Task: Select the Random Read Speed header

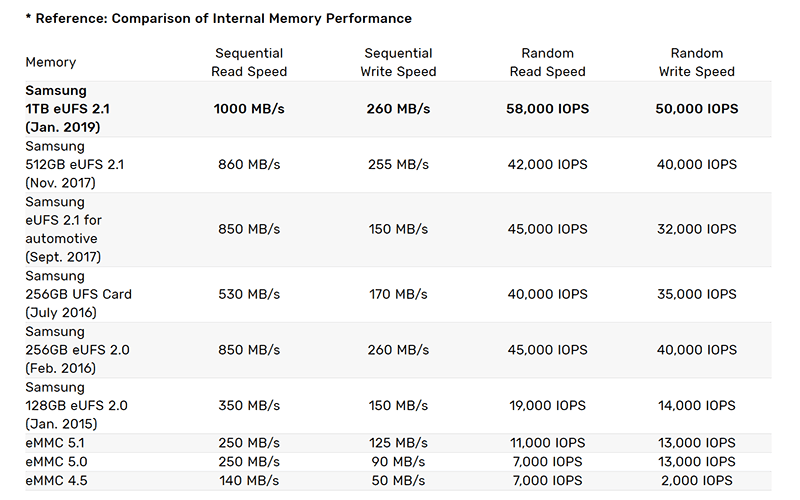Action: coord(547,62)
